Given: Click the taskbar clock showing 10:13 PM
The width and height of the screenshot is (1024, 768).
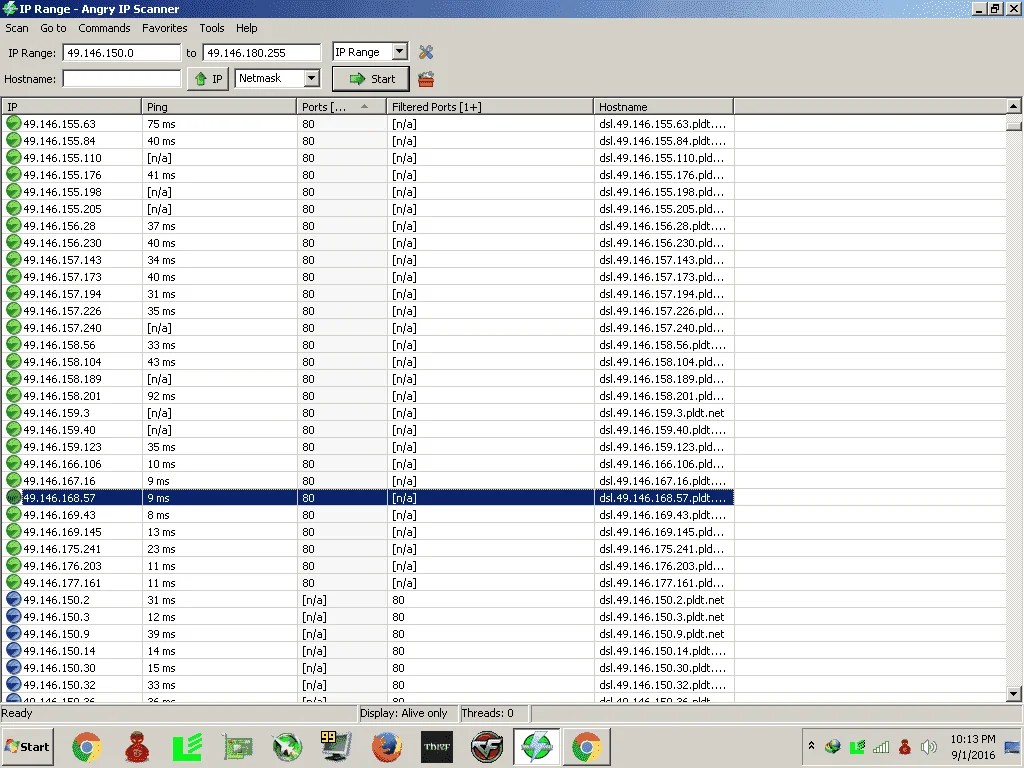Looking at the screenshot, I should click(x=973, y=746).
